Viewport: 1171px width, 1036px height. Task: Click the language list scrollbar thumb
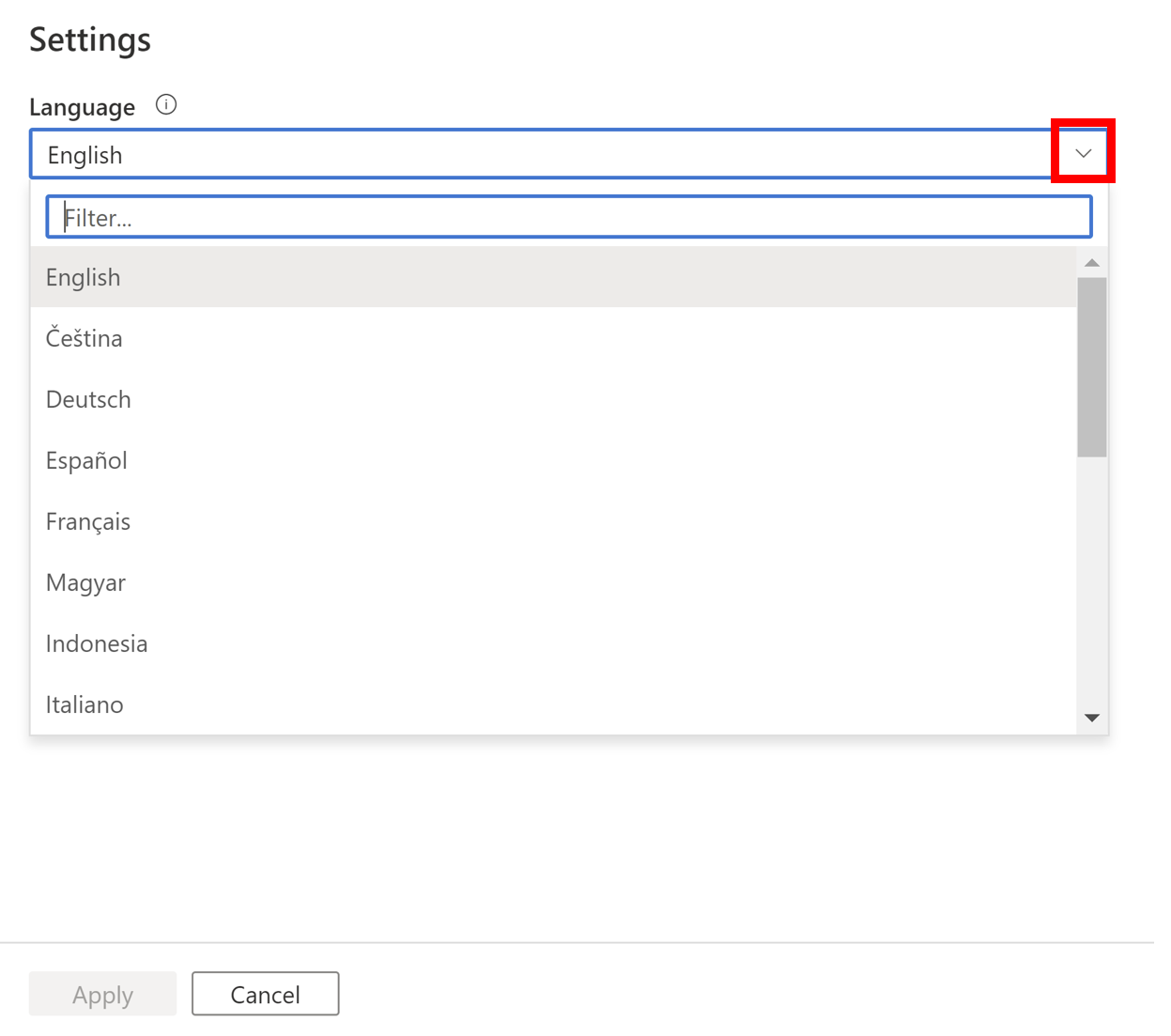tap(1092, 367)
